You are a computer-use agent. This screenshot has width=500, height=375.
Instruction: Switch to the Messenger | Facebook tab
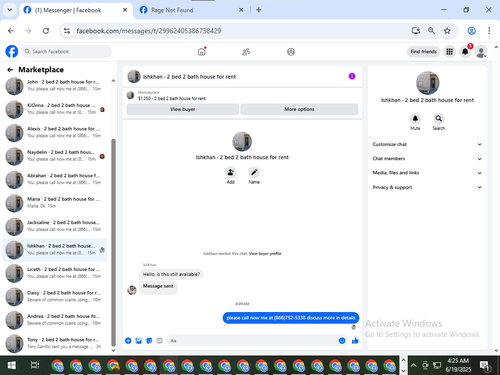pyautogui.click(x=76, y=10)
